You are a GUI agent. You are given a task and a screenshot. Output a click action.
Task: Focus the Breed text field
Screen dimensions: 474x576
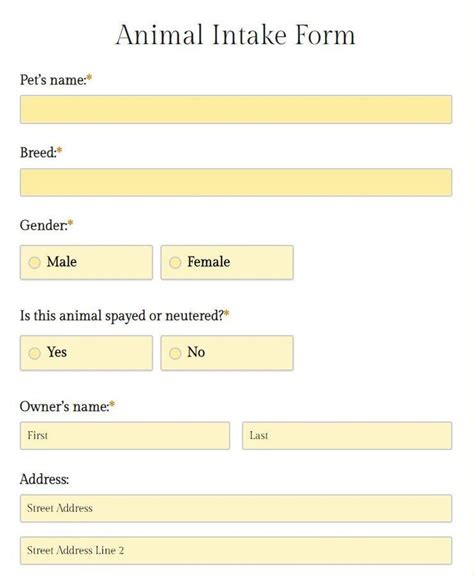236,183
